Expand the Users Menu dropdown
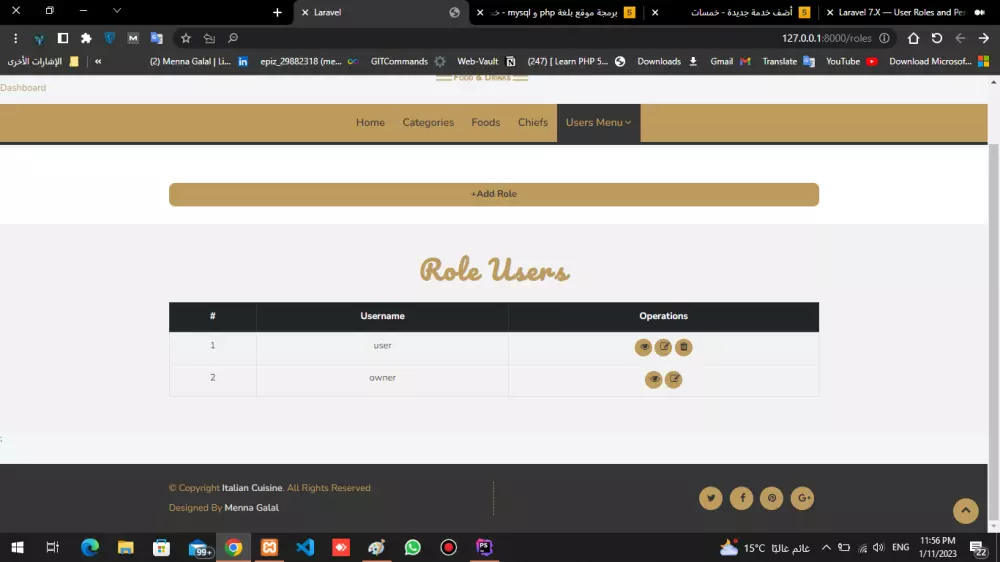 598,122
